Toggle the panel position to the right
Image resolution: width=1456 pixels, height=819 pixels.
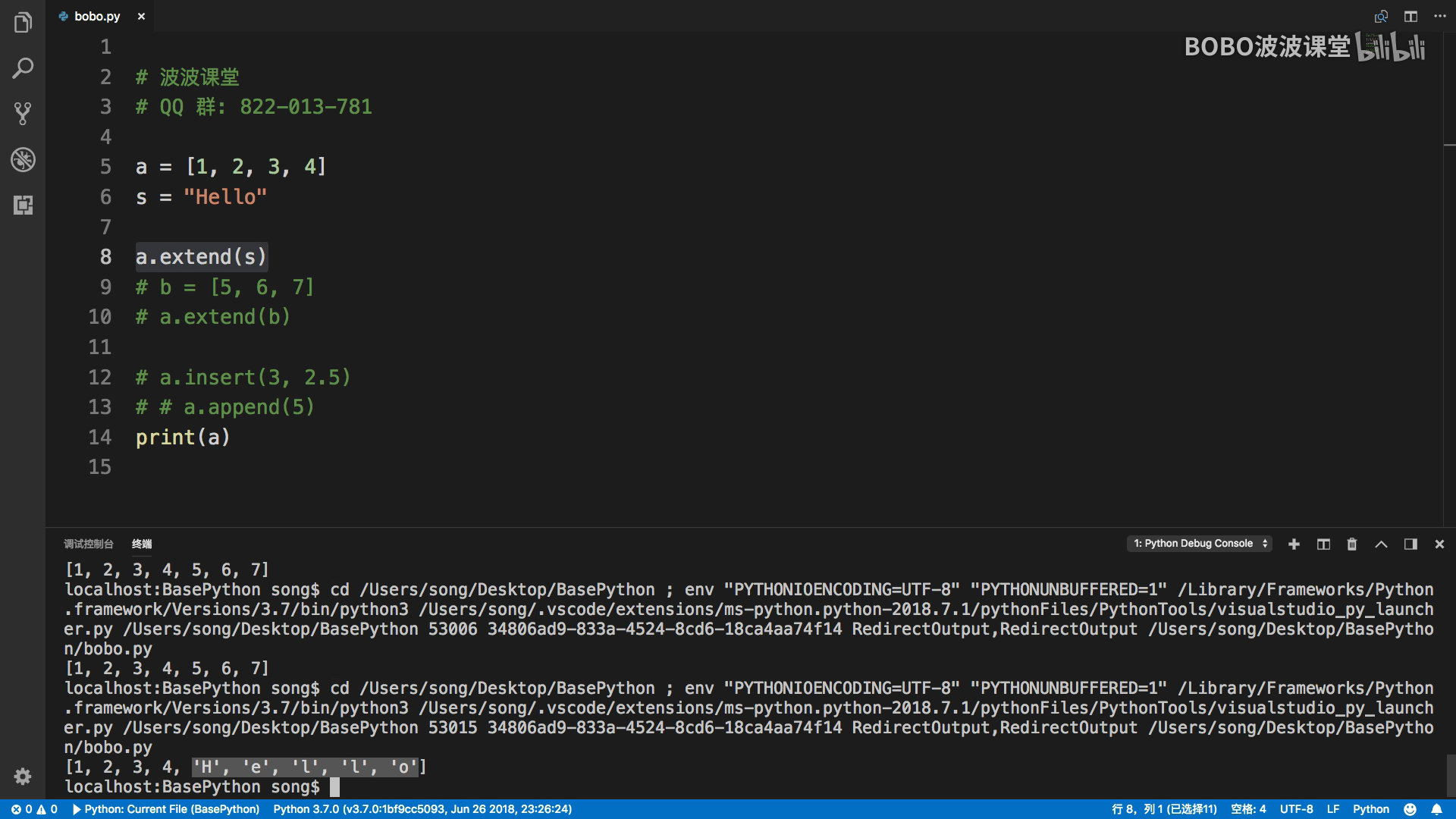(1410, 544)
